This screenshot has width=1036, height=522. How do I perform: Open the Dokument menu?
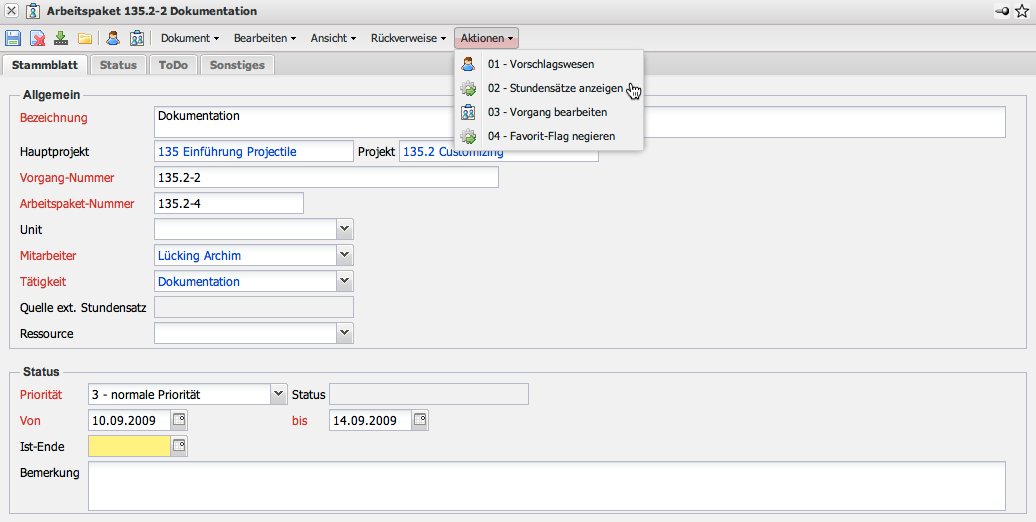[190, 38]
